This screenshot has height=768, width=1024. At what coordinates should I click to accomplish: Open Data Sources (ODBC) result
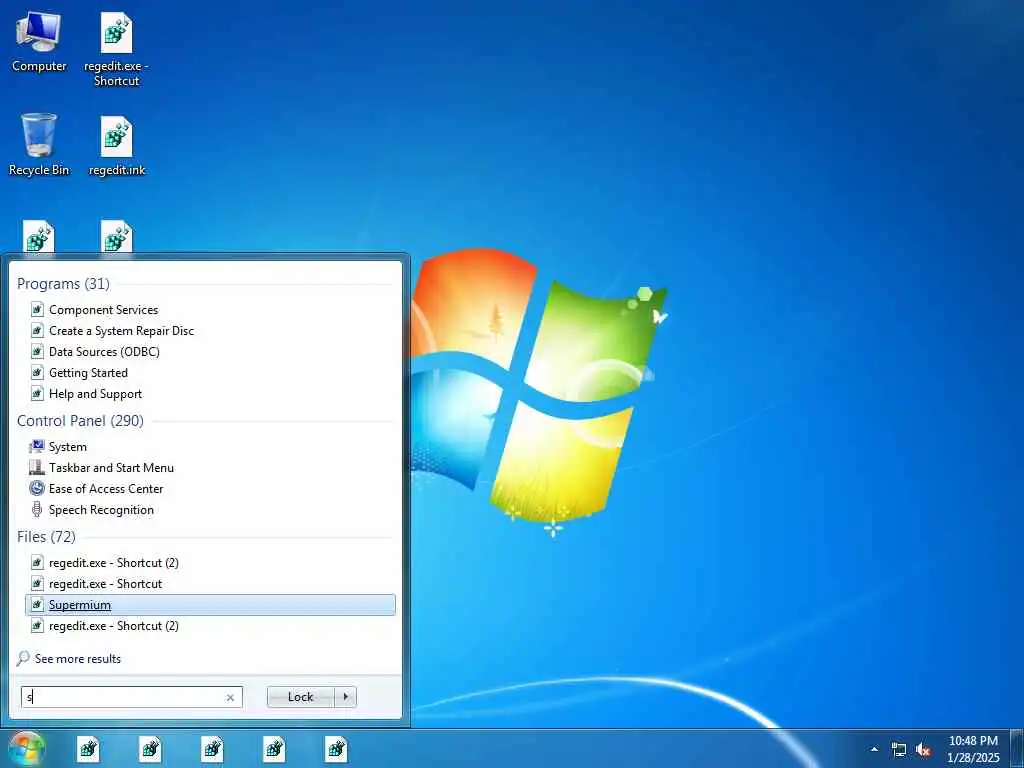pos(104,351)
